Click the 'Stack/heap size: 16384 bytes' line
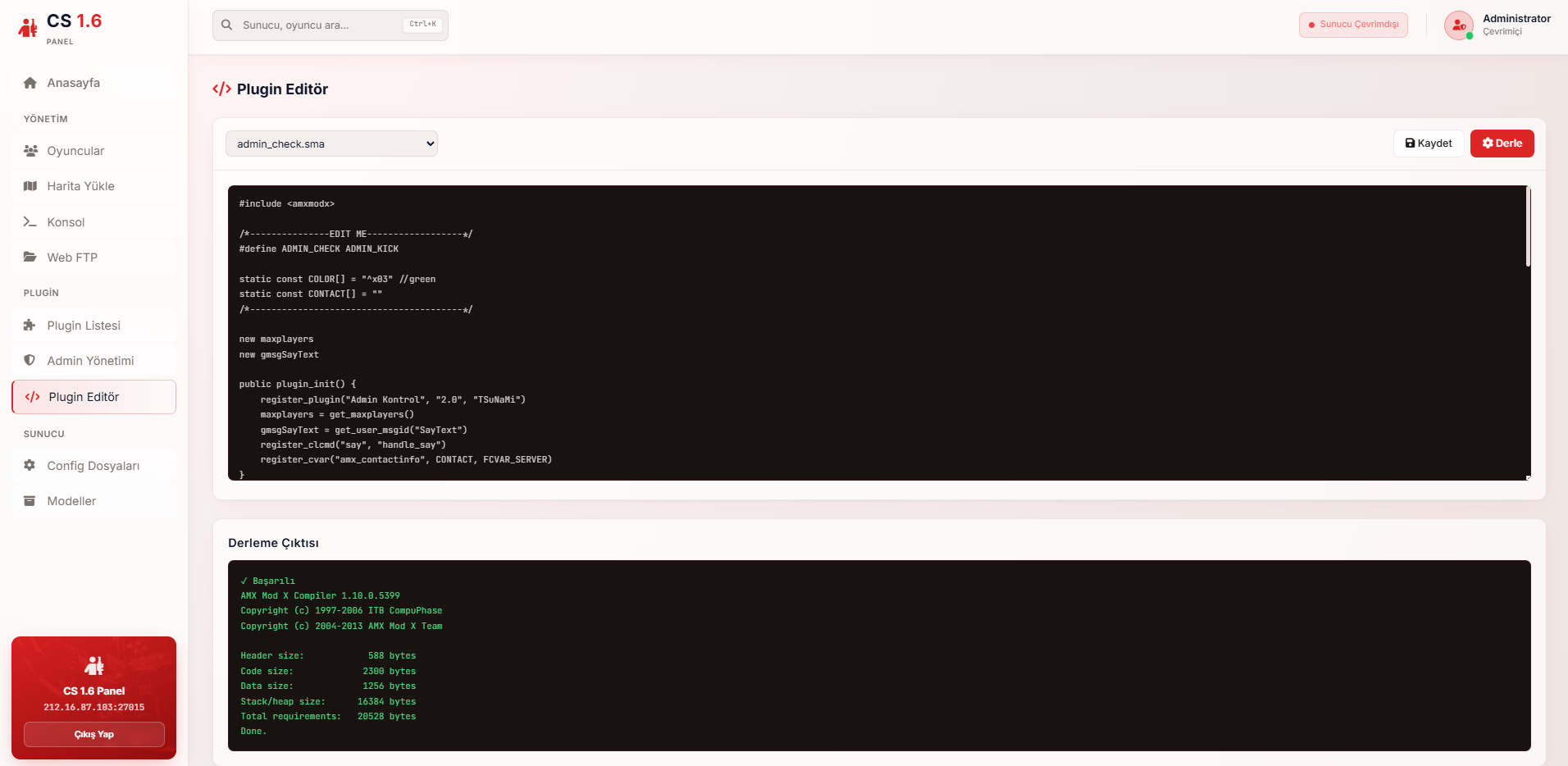Viewport: 1568px width, 766px height. (x=328, y=701)
